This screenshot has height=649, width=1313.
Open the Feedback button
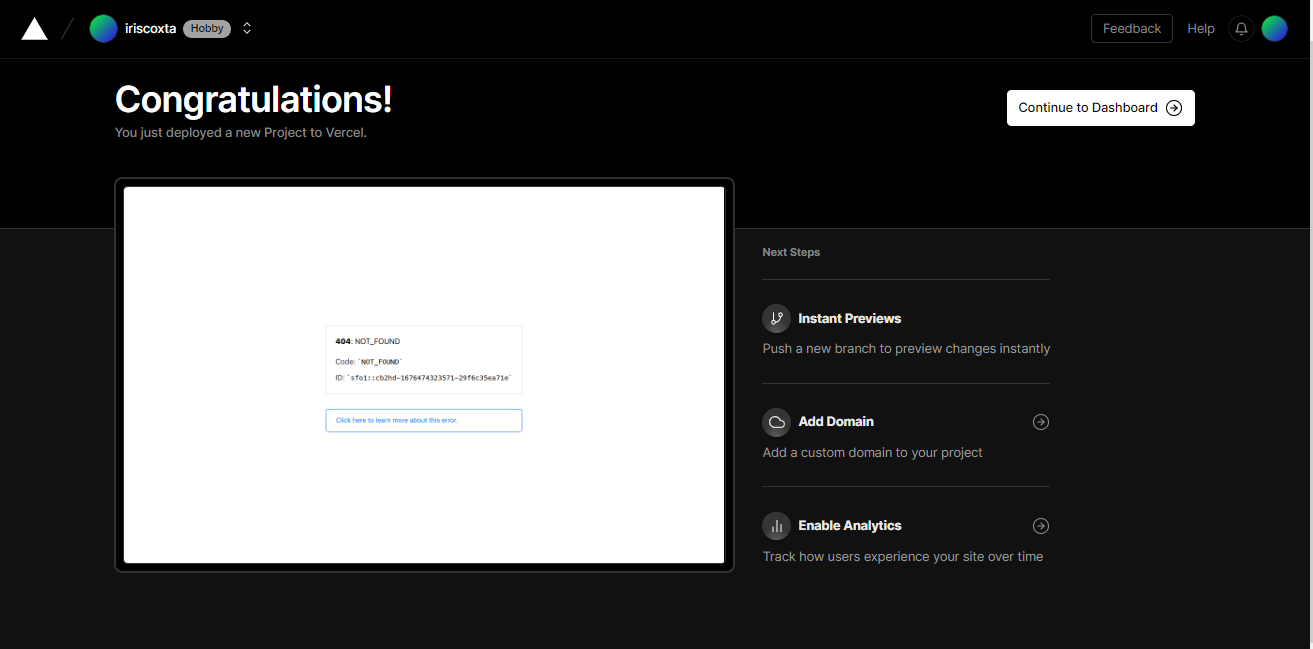click(x=1131, y=29)
